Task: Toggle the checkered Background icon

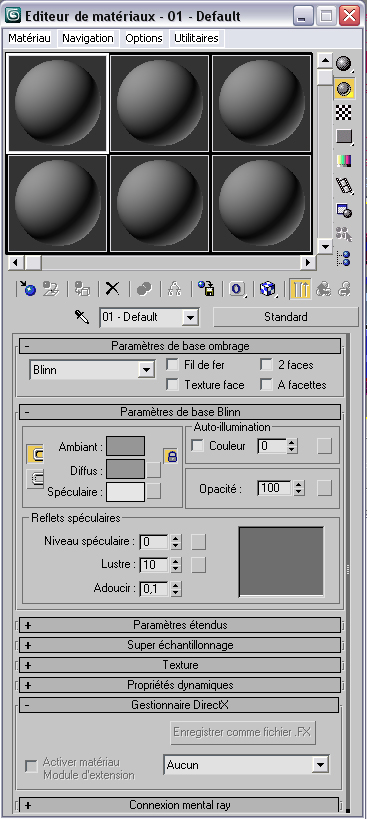Action: click(x=344, y=112)
